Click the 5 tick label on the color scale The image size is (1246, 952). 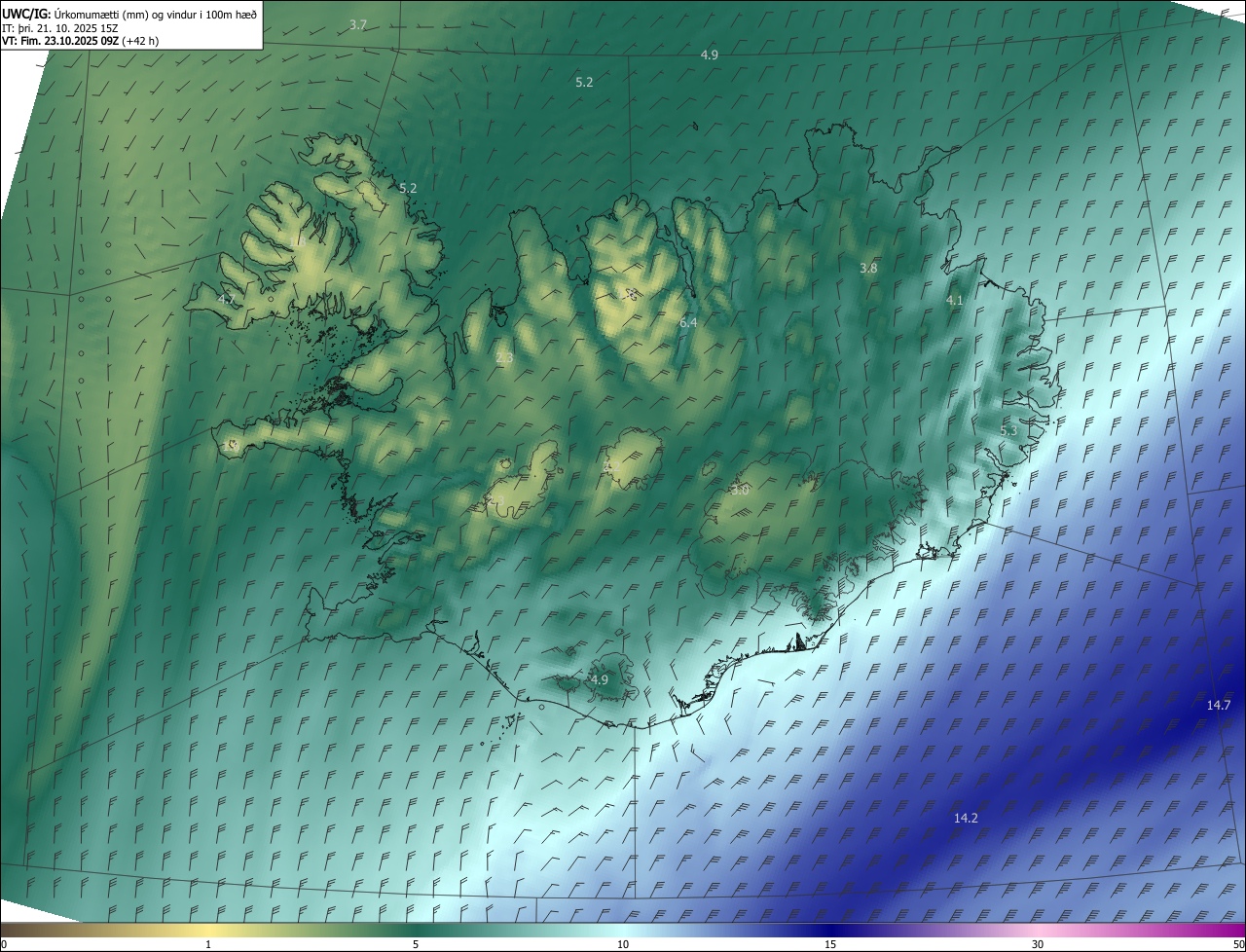416,944
